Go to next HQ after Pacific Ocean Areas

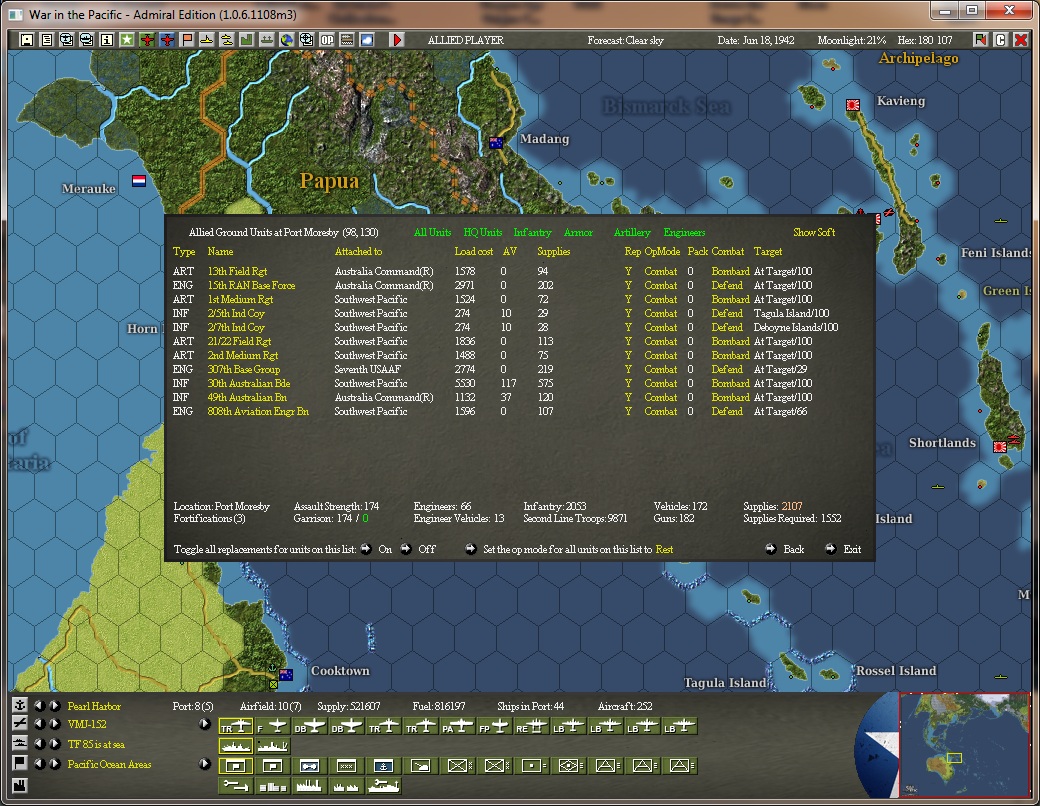tap(55, 764)
